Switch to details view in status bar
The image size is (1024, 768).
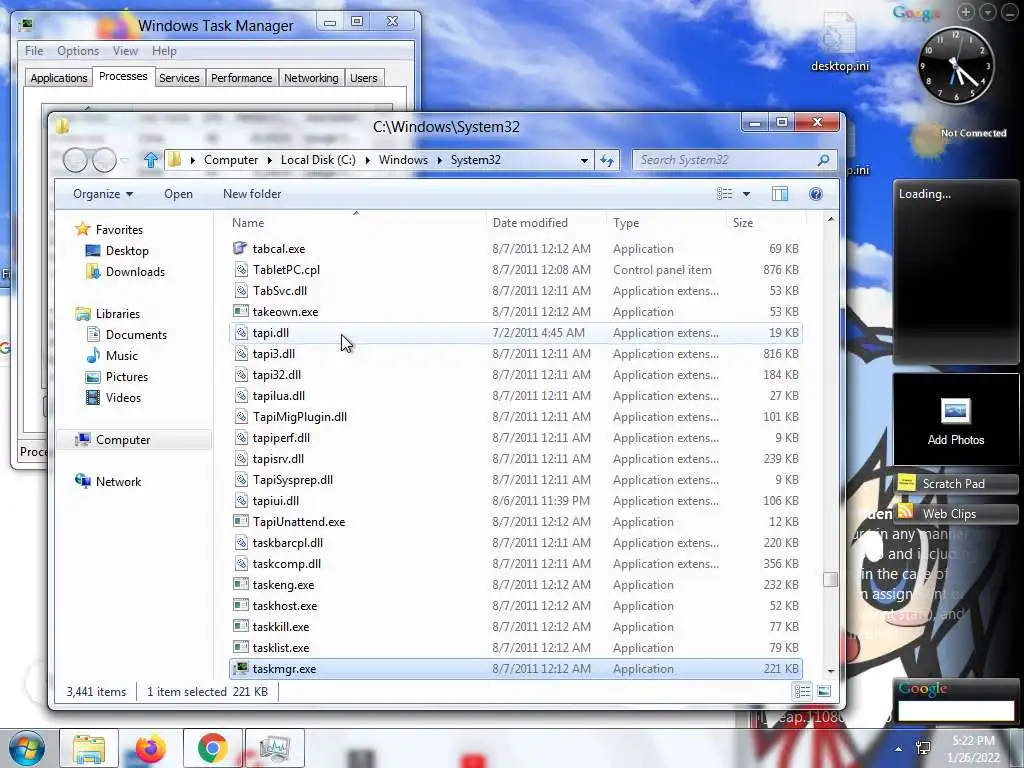[803, 691]
